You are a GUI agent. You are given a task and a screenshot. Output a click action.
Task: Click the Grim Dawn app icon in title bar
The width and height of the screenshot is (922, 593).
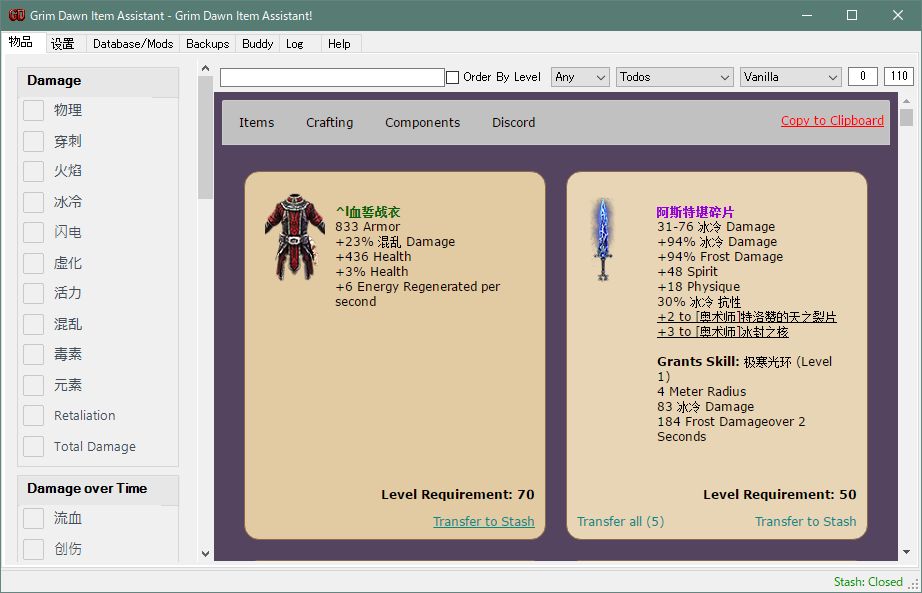(x=16, y=15)
